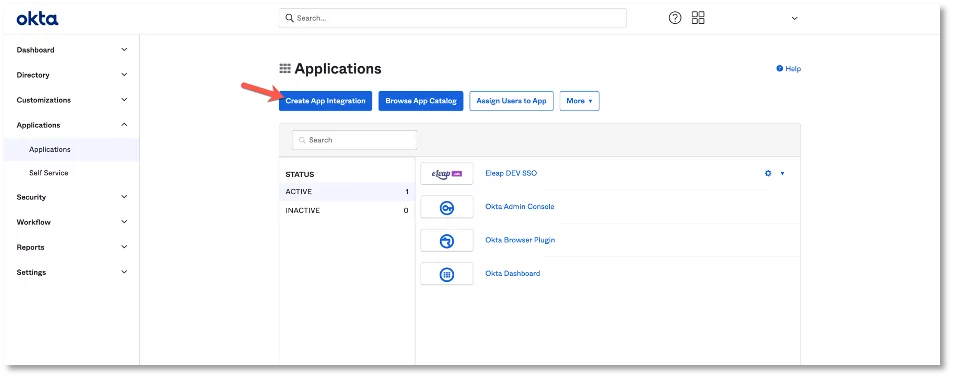The height and width of the screenshot is (378, 954).
Task: Open Eleap DEV SSO application
Action: (x=511, y=173)
